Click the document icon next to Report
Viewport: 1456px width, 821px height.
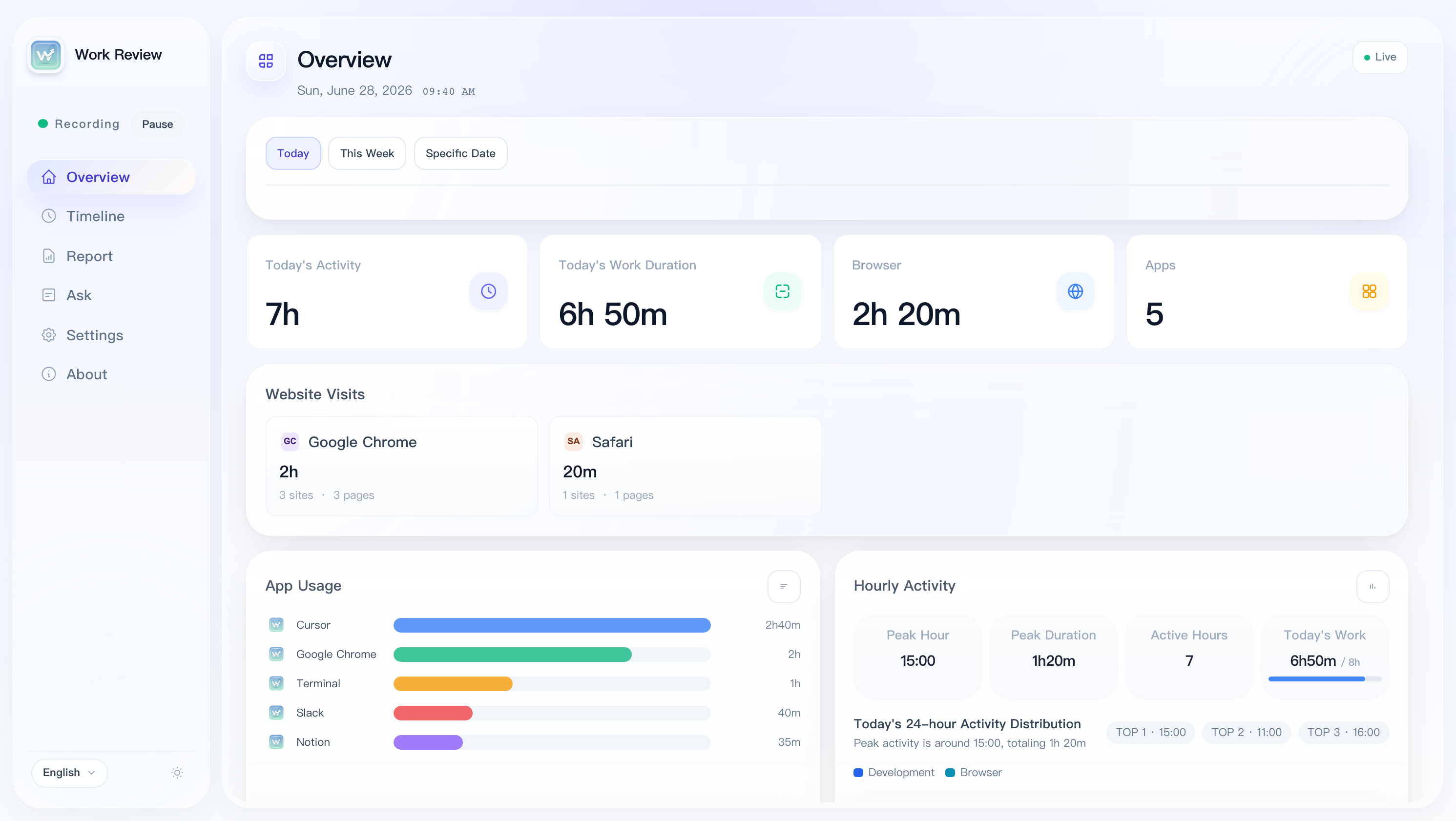[49, 256]
